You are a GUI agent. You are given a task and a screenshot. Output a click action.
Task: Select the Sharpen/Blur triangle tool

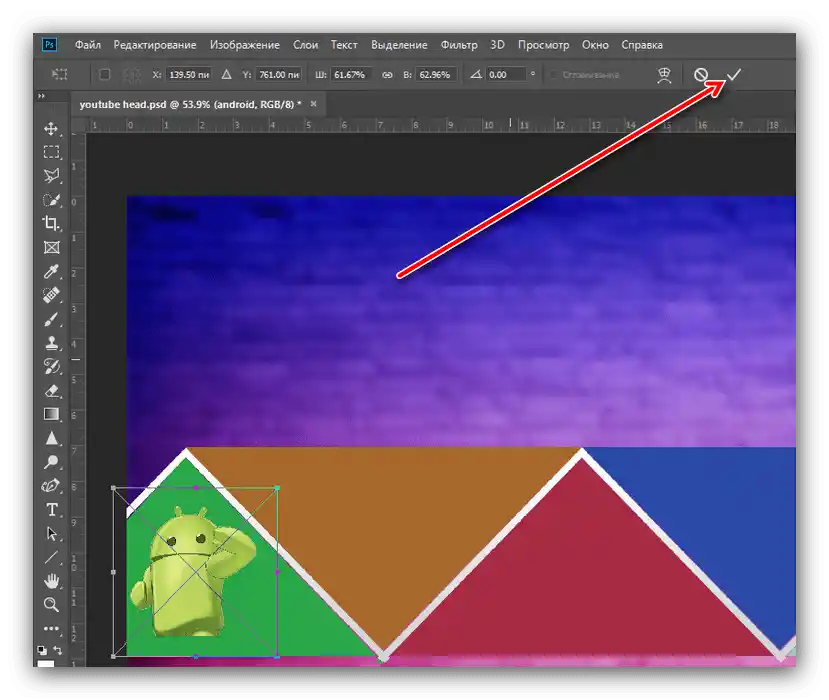pyautogui.click(x=51, y=438)
